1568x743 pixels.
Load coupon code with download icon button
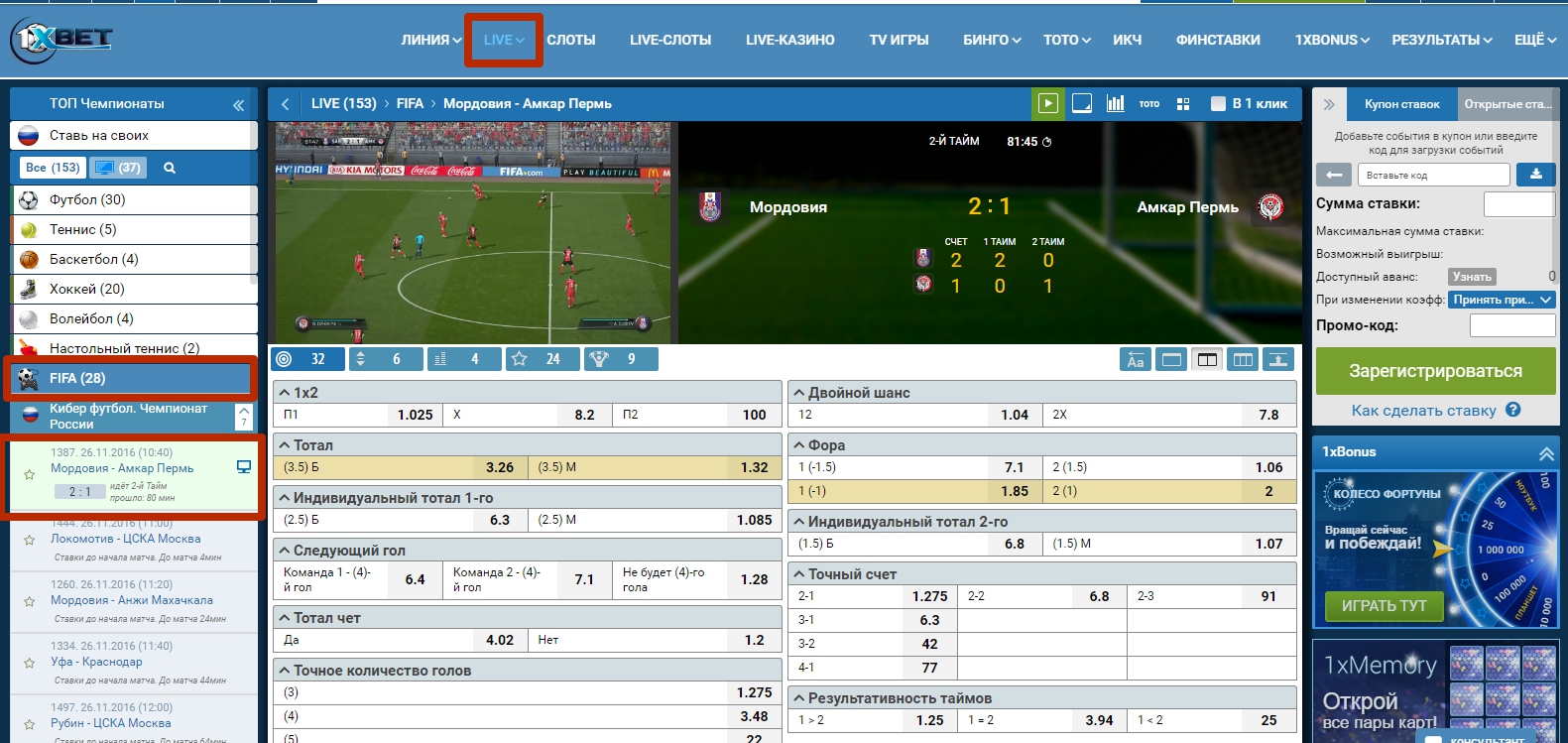click(1535, 175)
